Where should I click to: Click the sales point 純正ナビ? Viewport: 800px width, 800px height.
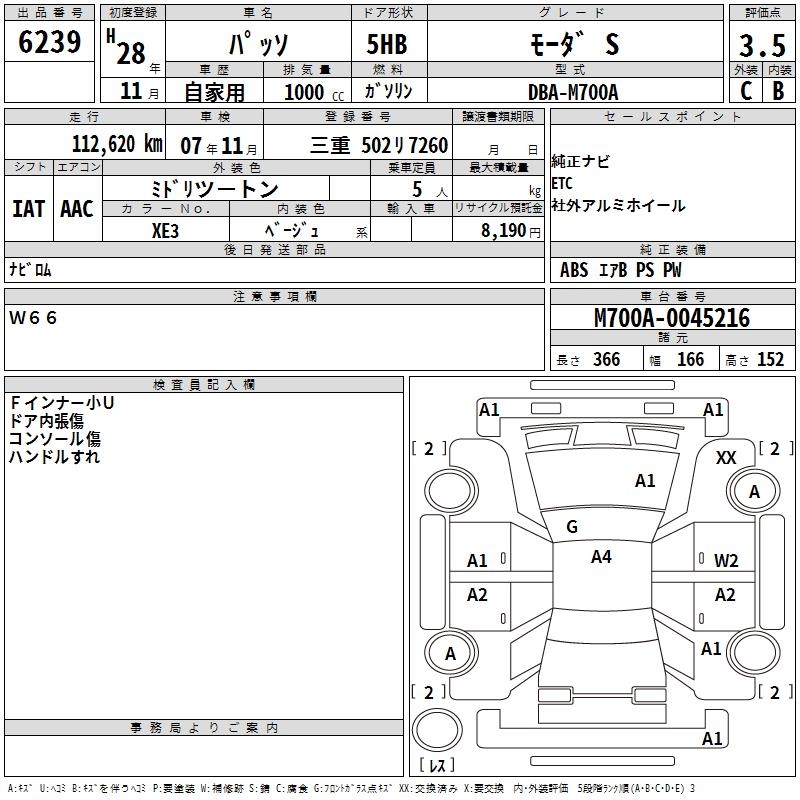(x=581, y=161)
